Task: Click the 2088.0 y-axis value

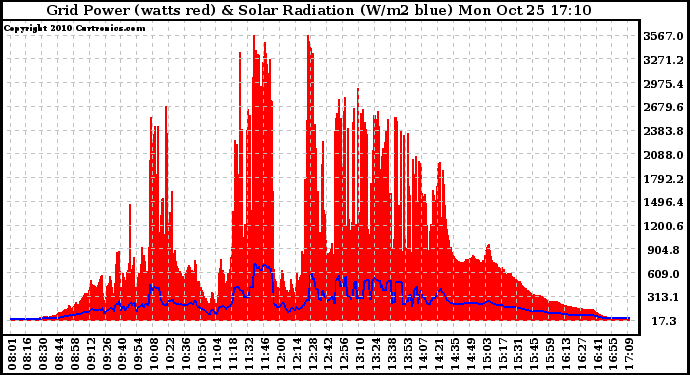Action: point(663,155)
